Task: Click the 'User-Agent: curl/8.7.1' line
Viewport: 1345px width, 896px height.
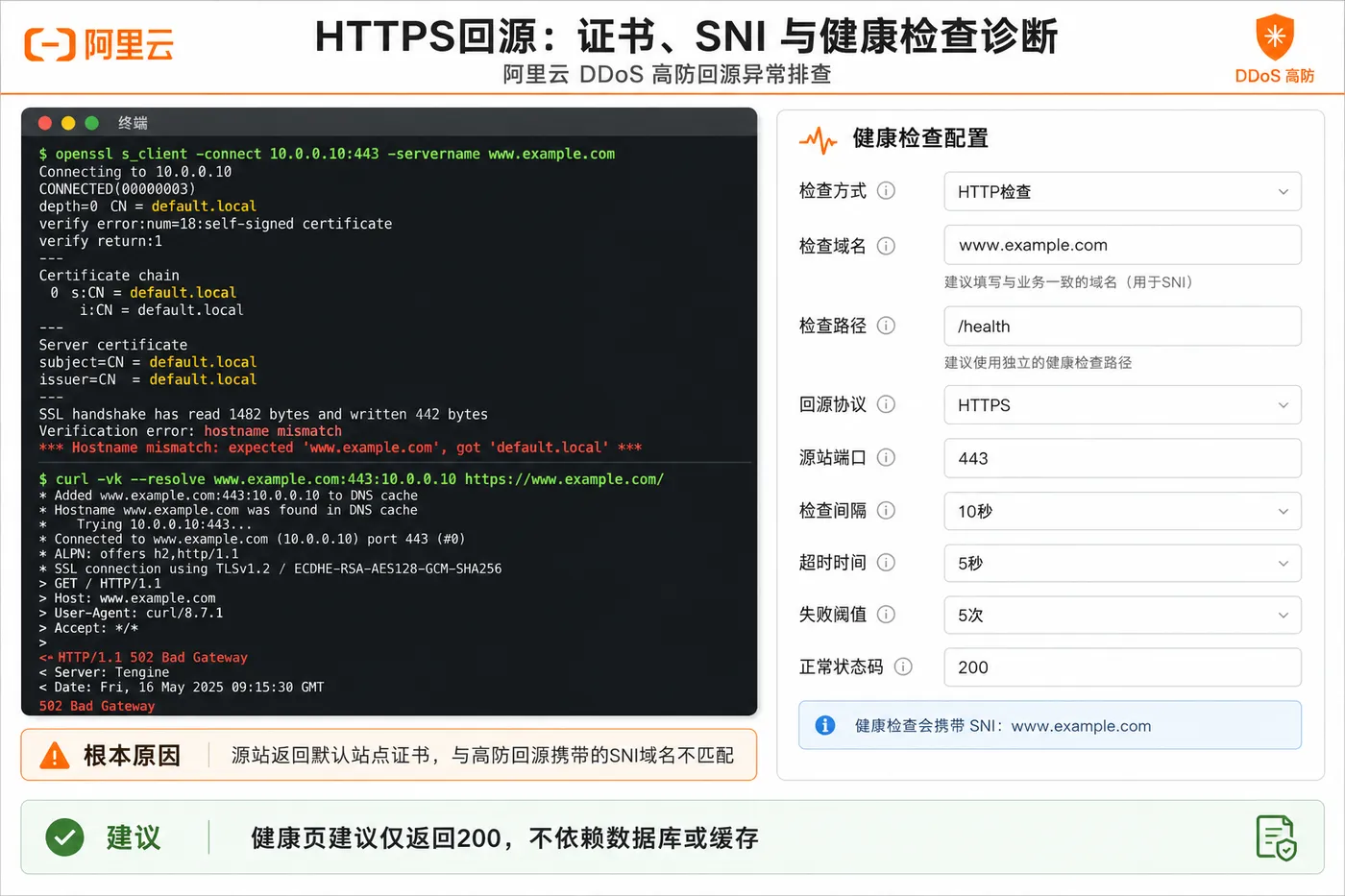Action: [131, 613]
